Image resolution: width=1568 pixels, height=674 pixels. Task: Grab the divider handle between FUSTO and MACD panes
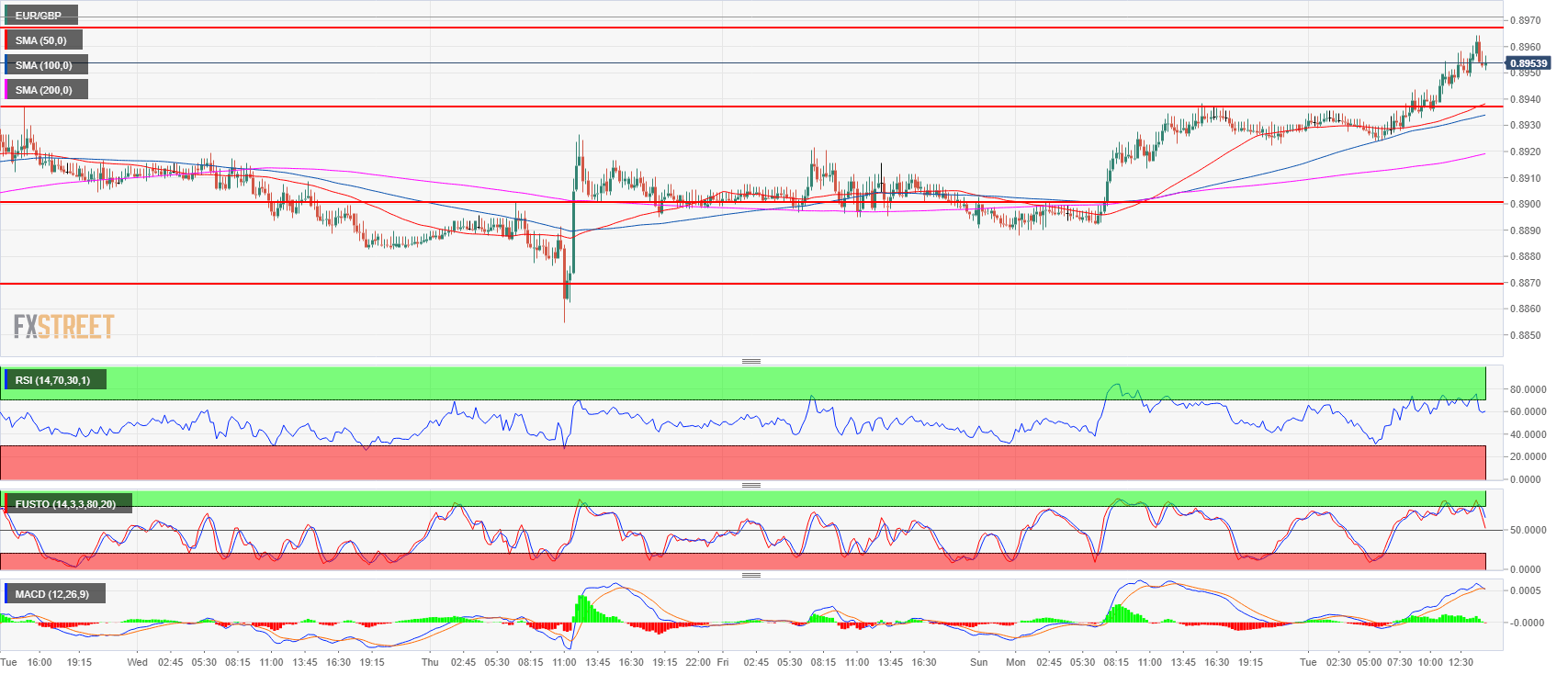(x=751, y=575)
